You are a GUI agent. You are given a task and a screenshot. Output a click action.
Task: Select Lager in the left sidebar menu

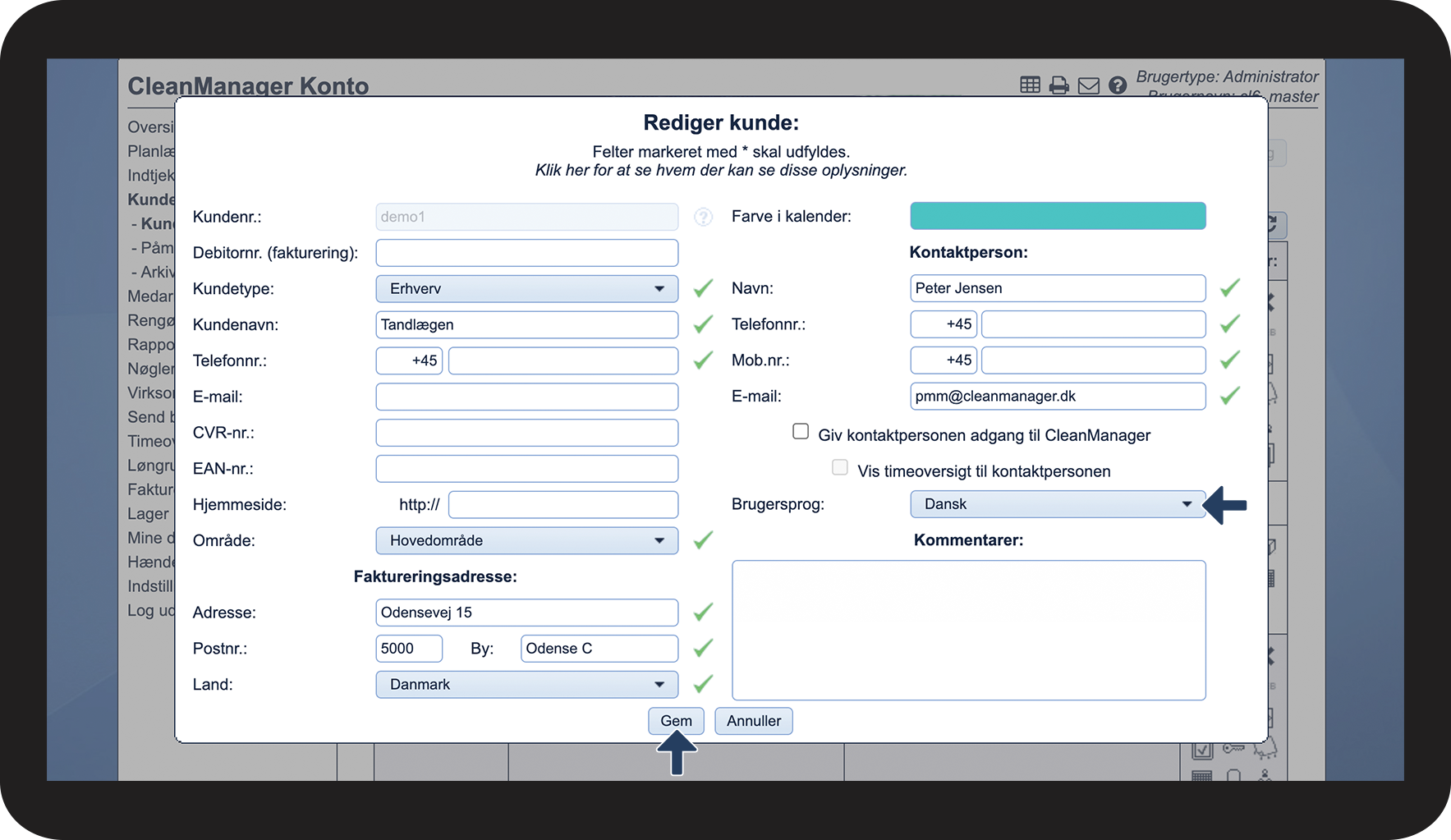tap(149, 514)
